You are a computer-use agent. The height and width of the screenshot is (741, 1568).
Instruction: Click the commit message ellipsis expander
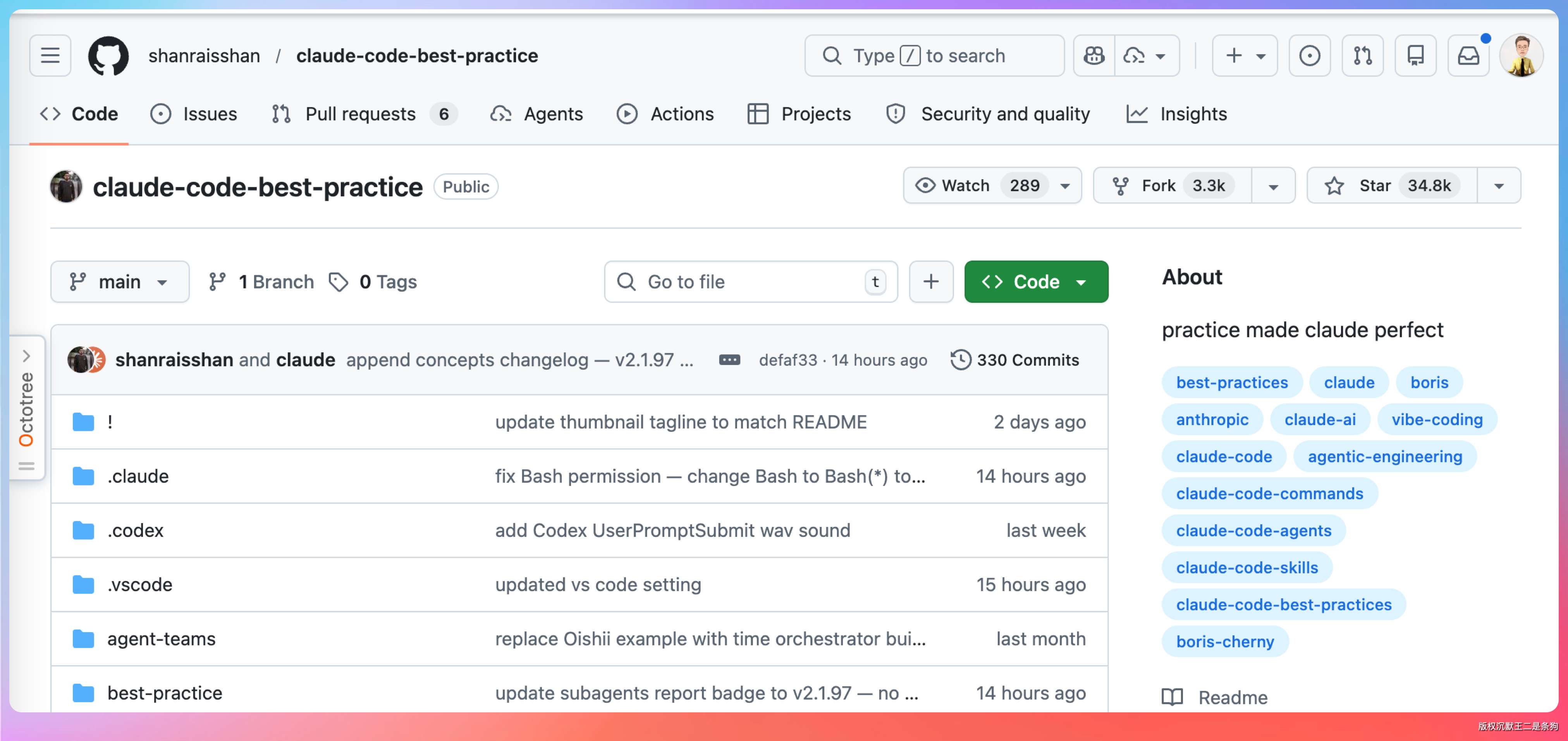(729, 360)
